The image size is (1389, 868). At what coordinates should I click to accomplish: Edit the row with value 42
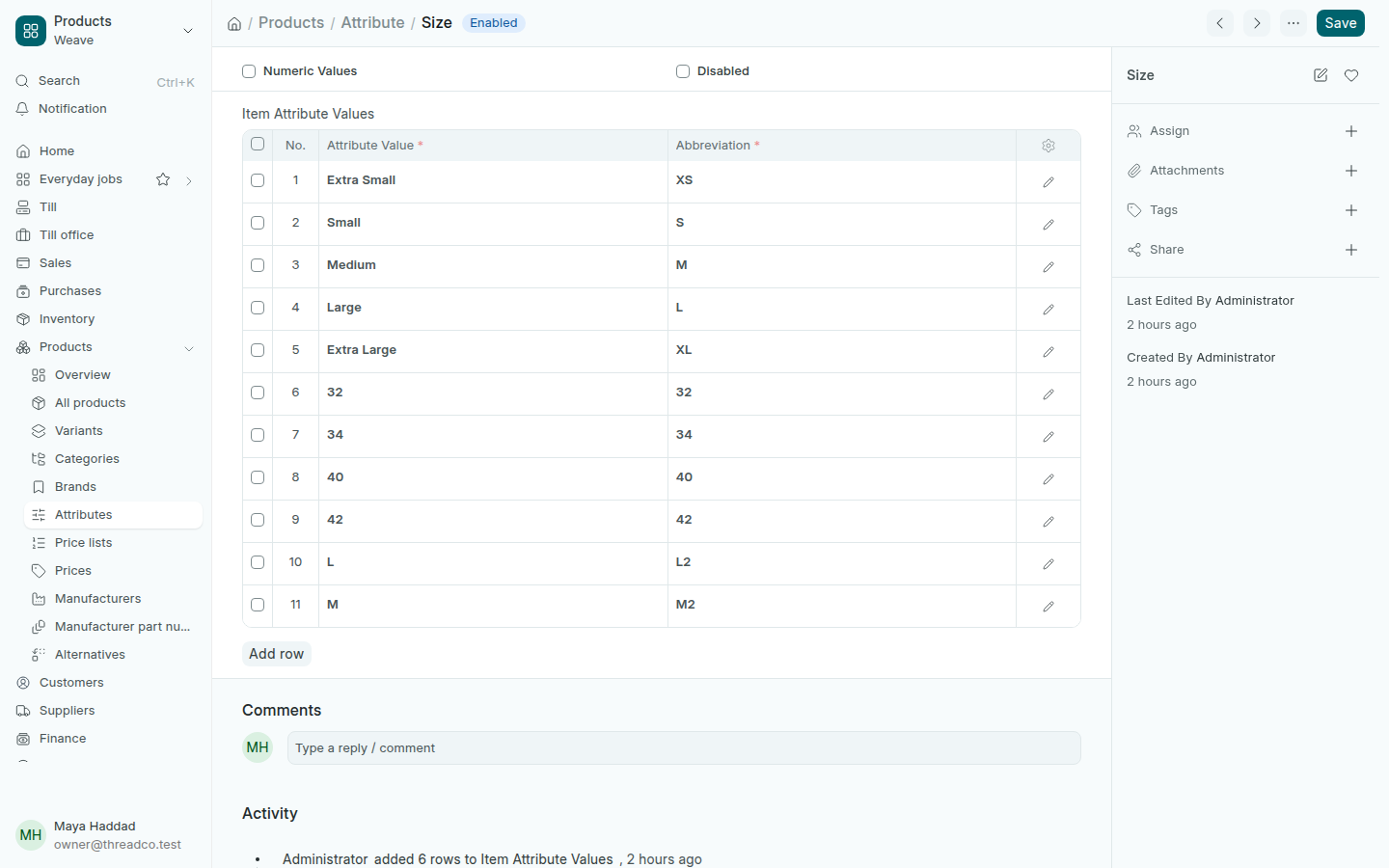1049,522
